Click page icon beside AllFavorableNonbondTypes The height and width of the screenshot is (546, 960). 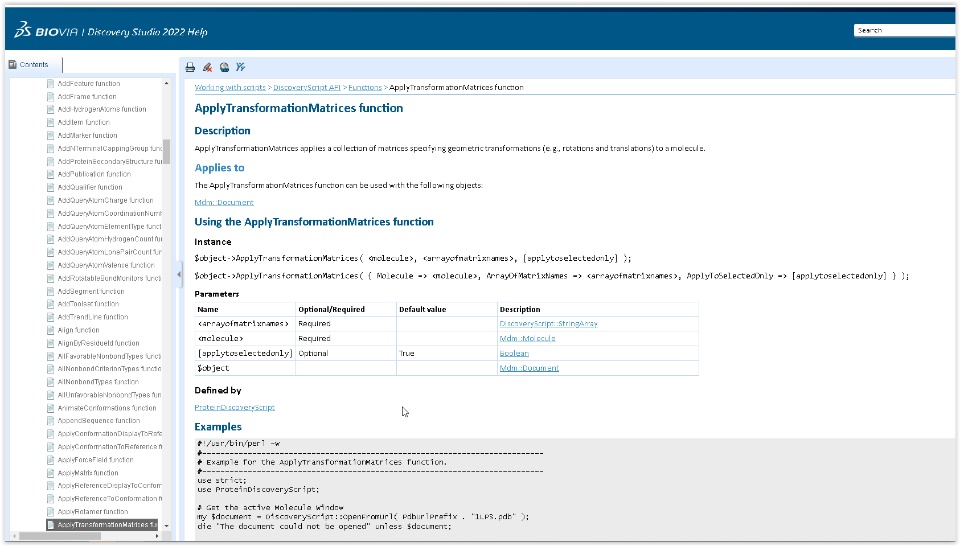click(51, 356)
